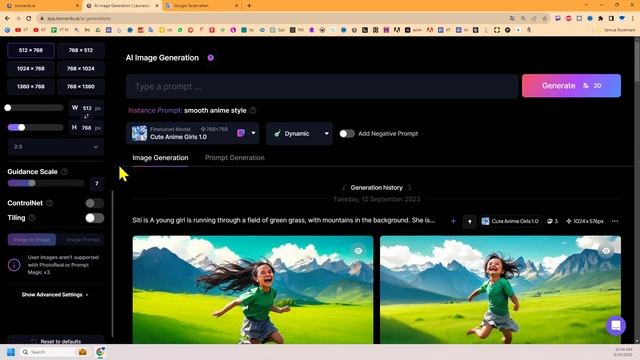Click the width W value field
Screen dimensions: 640x360
tap(87, 108)
